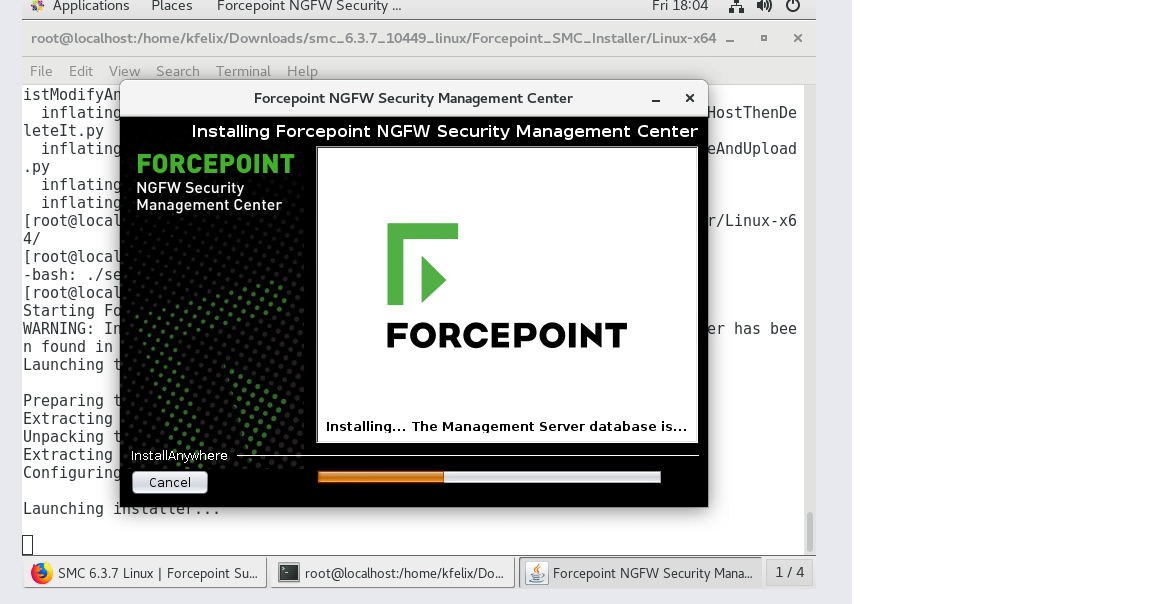Select the Java installer icon in the taskbar
Screen dimensions: 1152x604
click(640, 572)
